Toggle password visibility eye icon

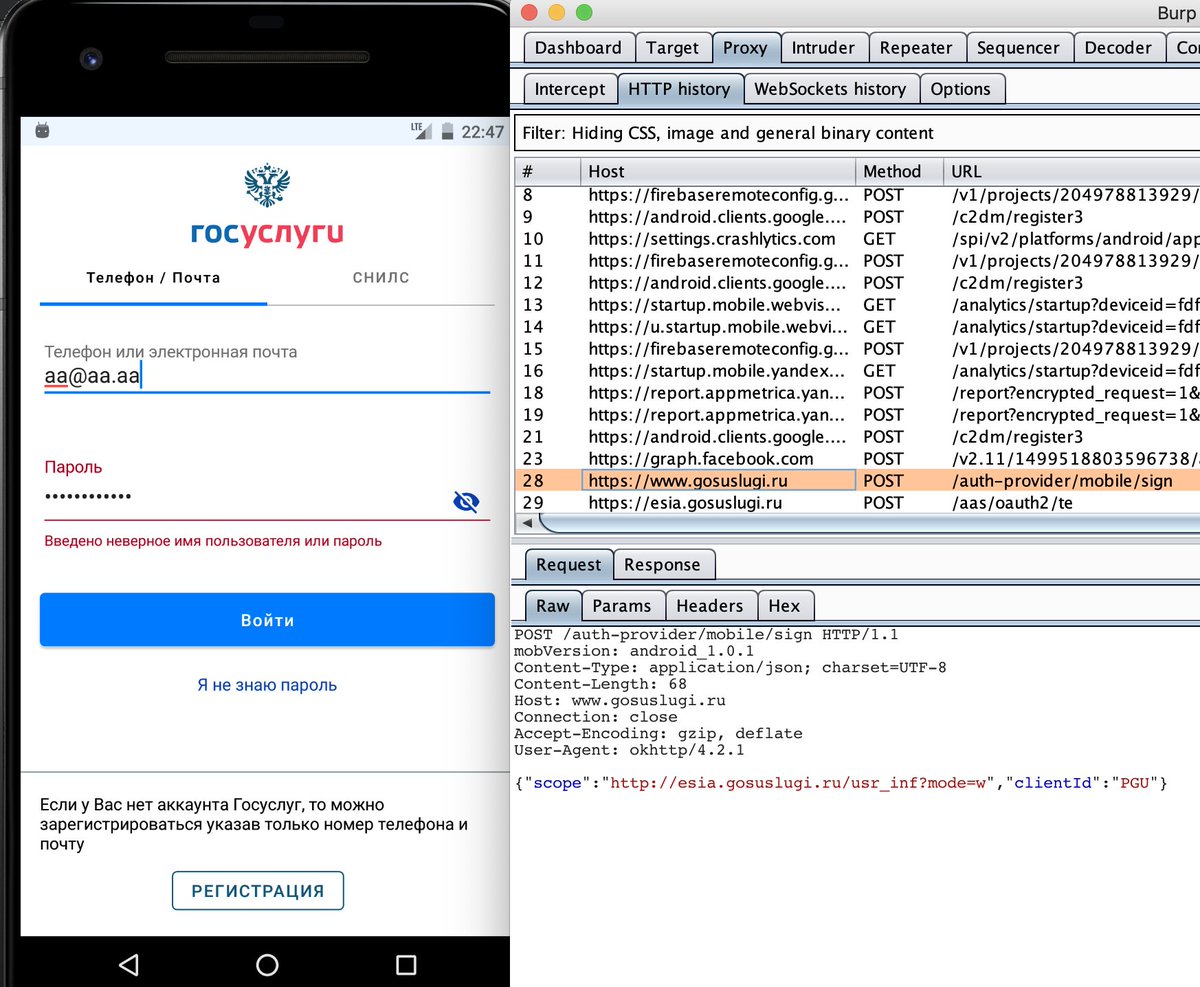(466, 502)
